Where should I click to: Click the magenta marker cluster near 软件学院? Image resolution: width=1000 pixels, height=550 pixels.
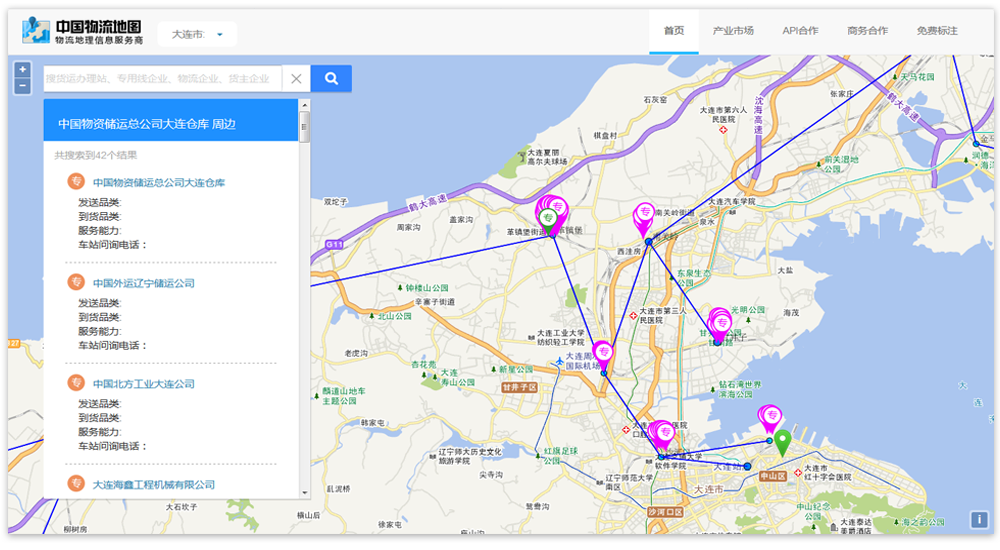click(x=663, y=436)
